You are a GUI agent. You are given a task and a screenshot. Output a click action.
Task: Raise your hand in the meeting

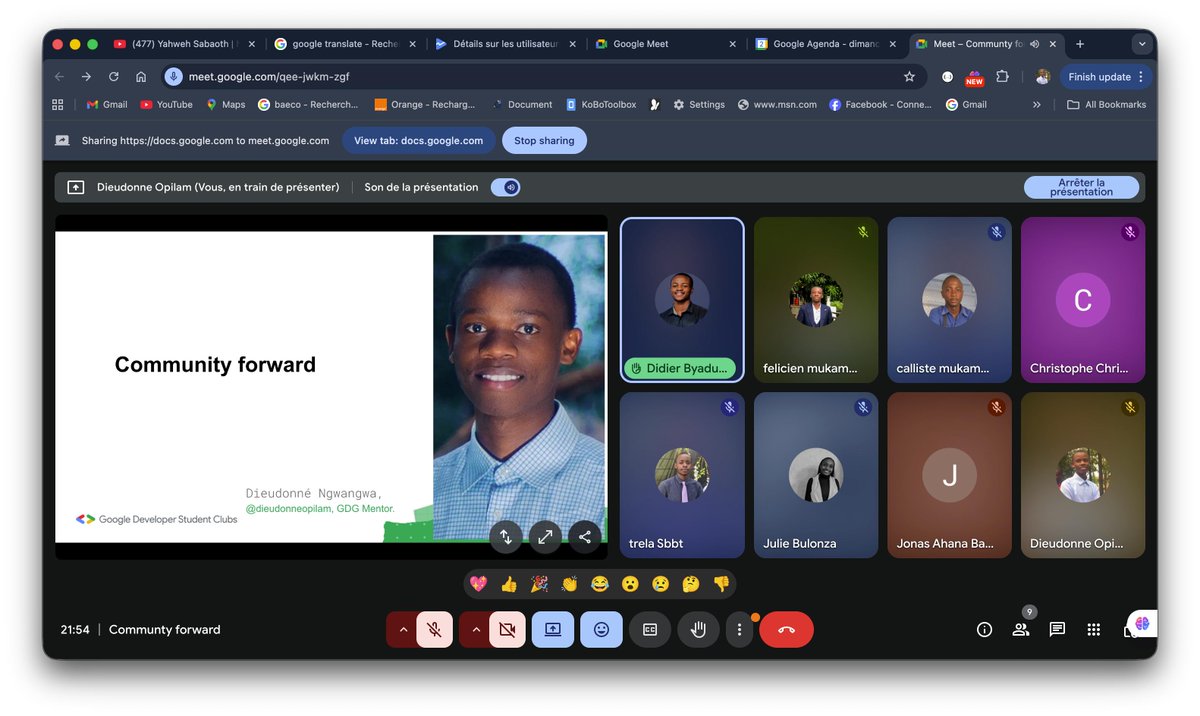[x=698, y=629]
